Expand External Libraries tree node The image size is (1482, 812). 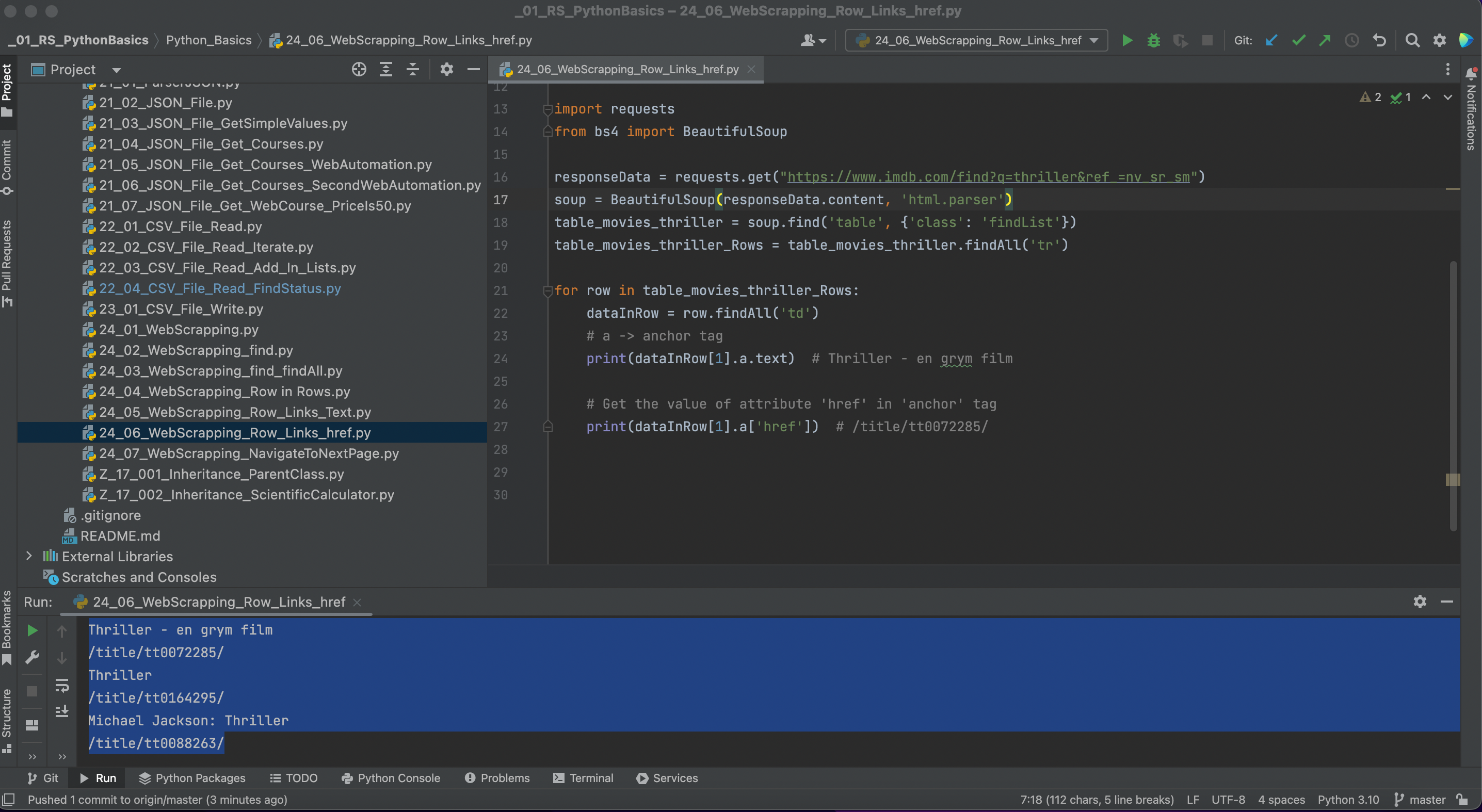(x=29, y=556)
